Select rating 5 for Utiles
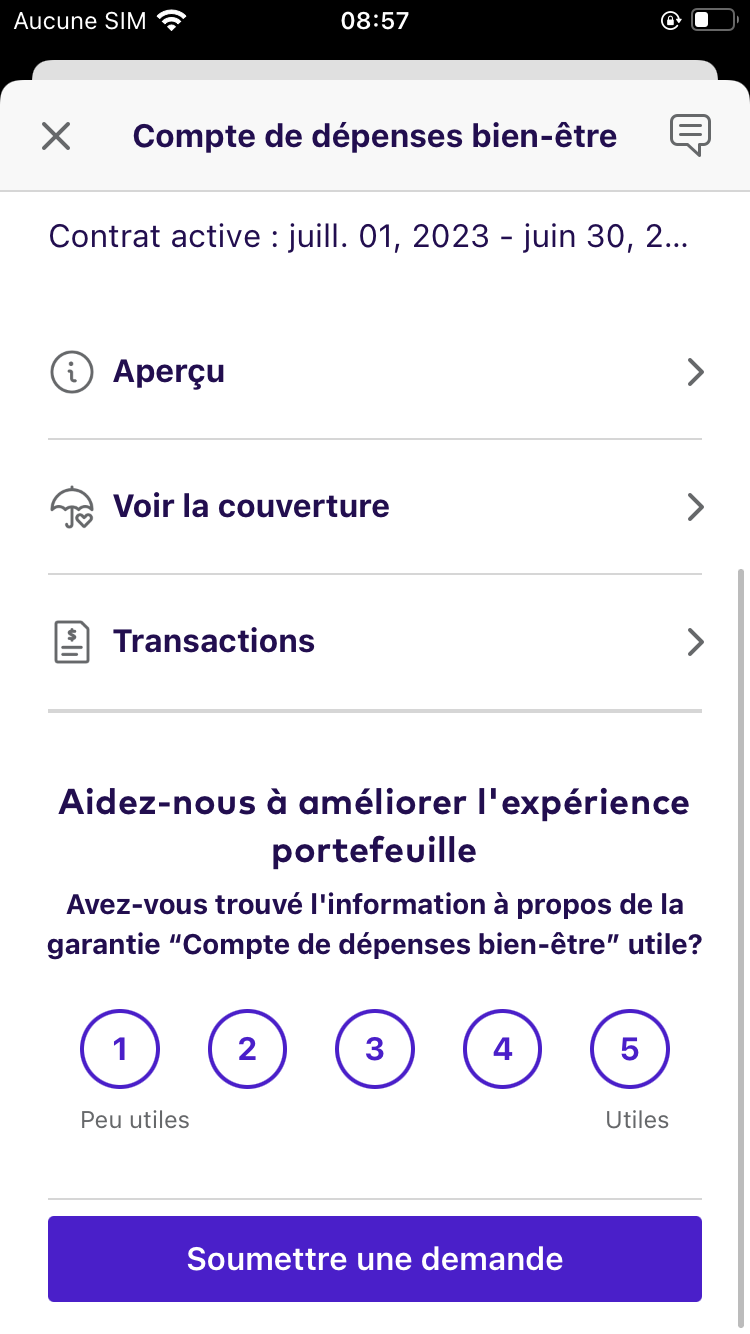Viewport: 750px width, 1334px height. pyautogui.click(x=630, y=1049)
